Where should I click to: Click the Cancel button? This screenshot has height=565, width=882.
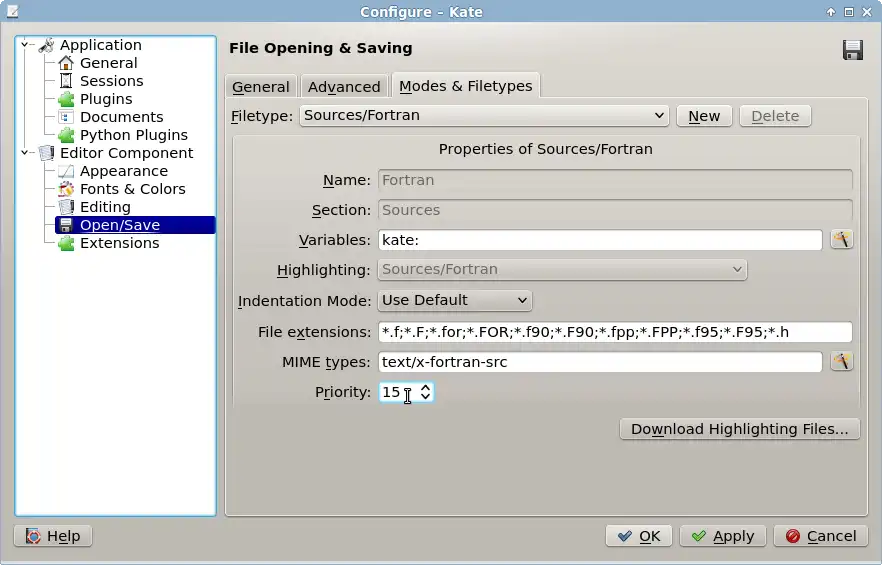[x=821, y=536]
